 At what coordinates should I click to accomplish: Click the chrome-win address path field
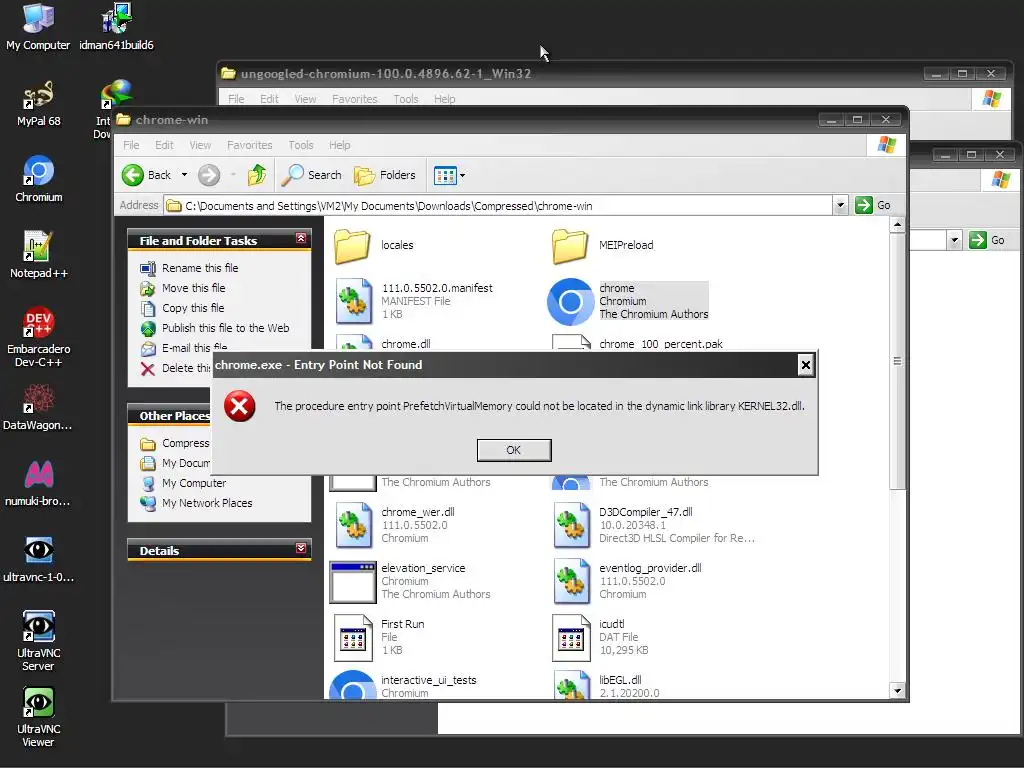(499, 206)
